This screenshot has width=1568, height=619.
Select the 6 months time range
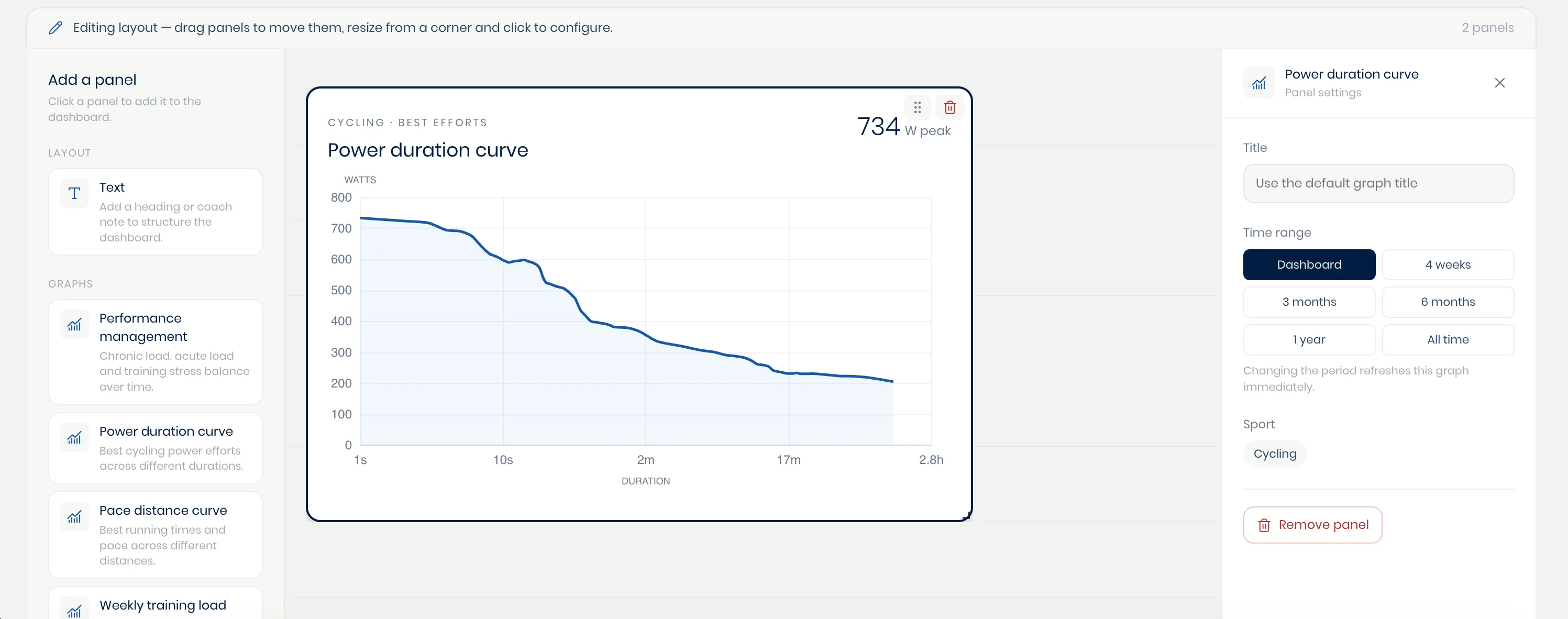pyautogui.click(x=1448, y=302)
